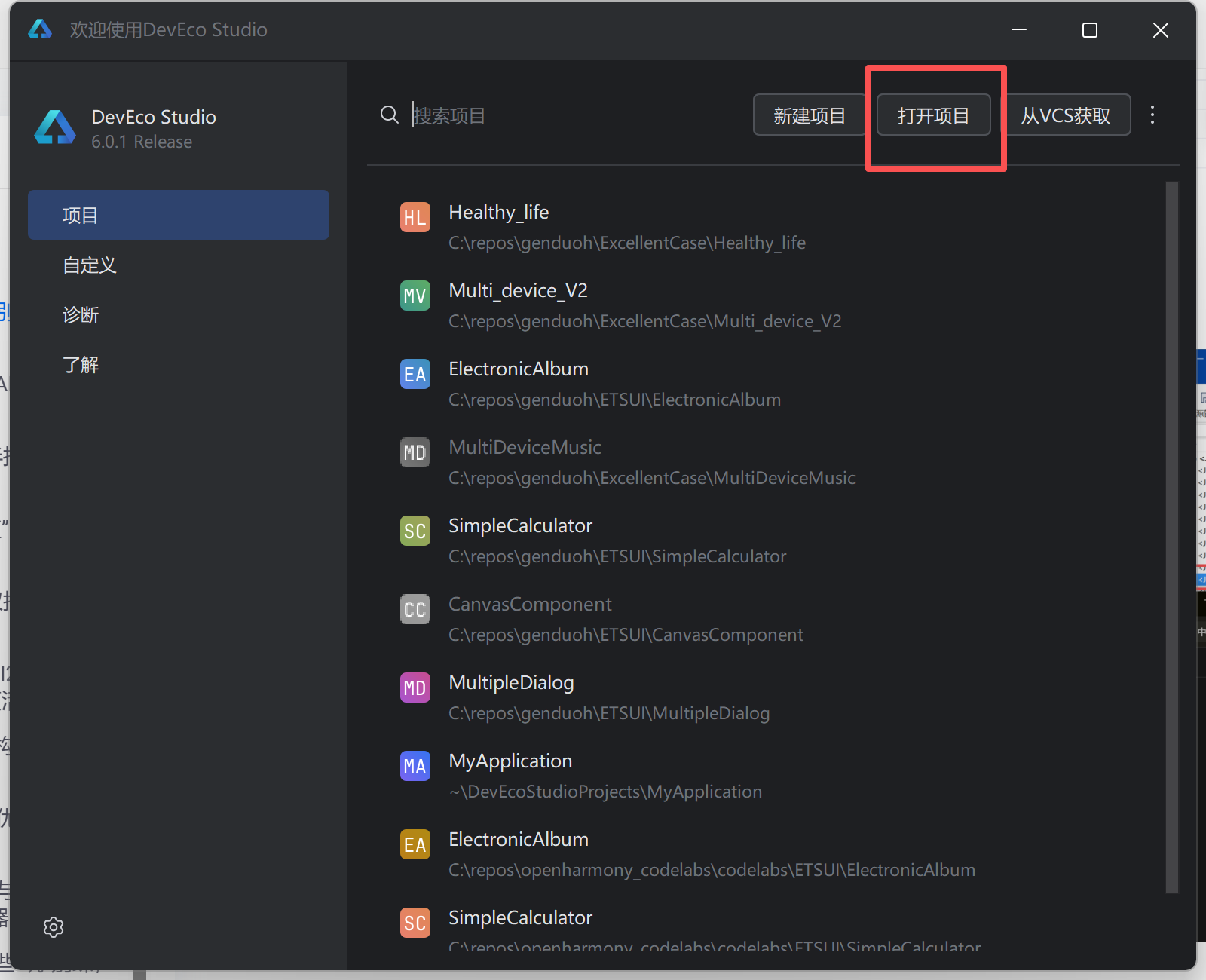Click the DevEco Studio logo in sidebar

(x=55, y=127)
